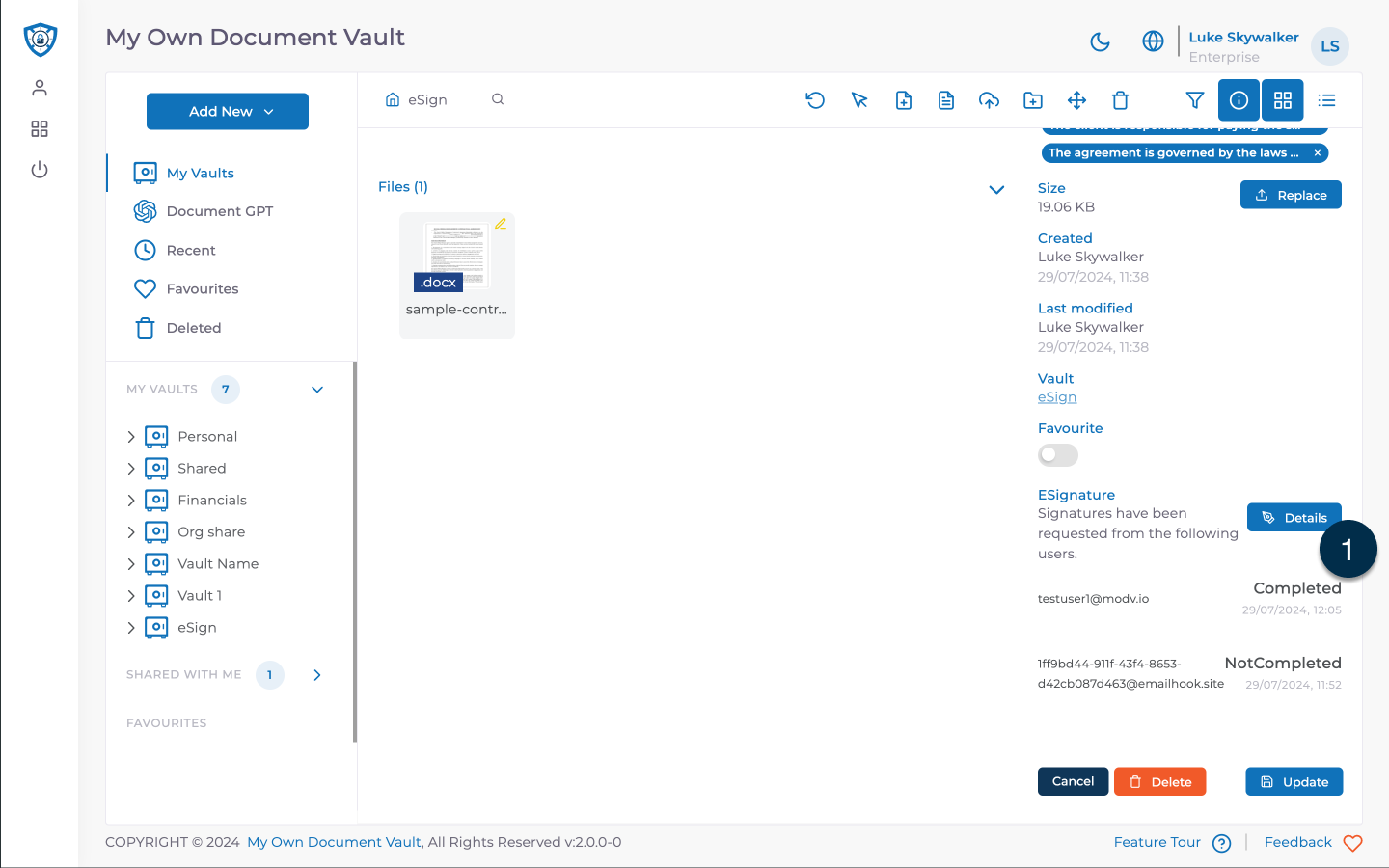This screenshot has width=1389, height=868.
Task: Open the eSign vault link
Action: coord(1057,397)
